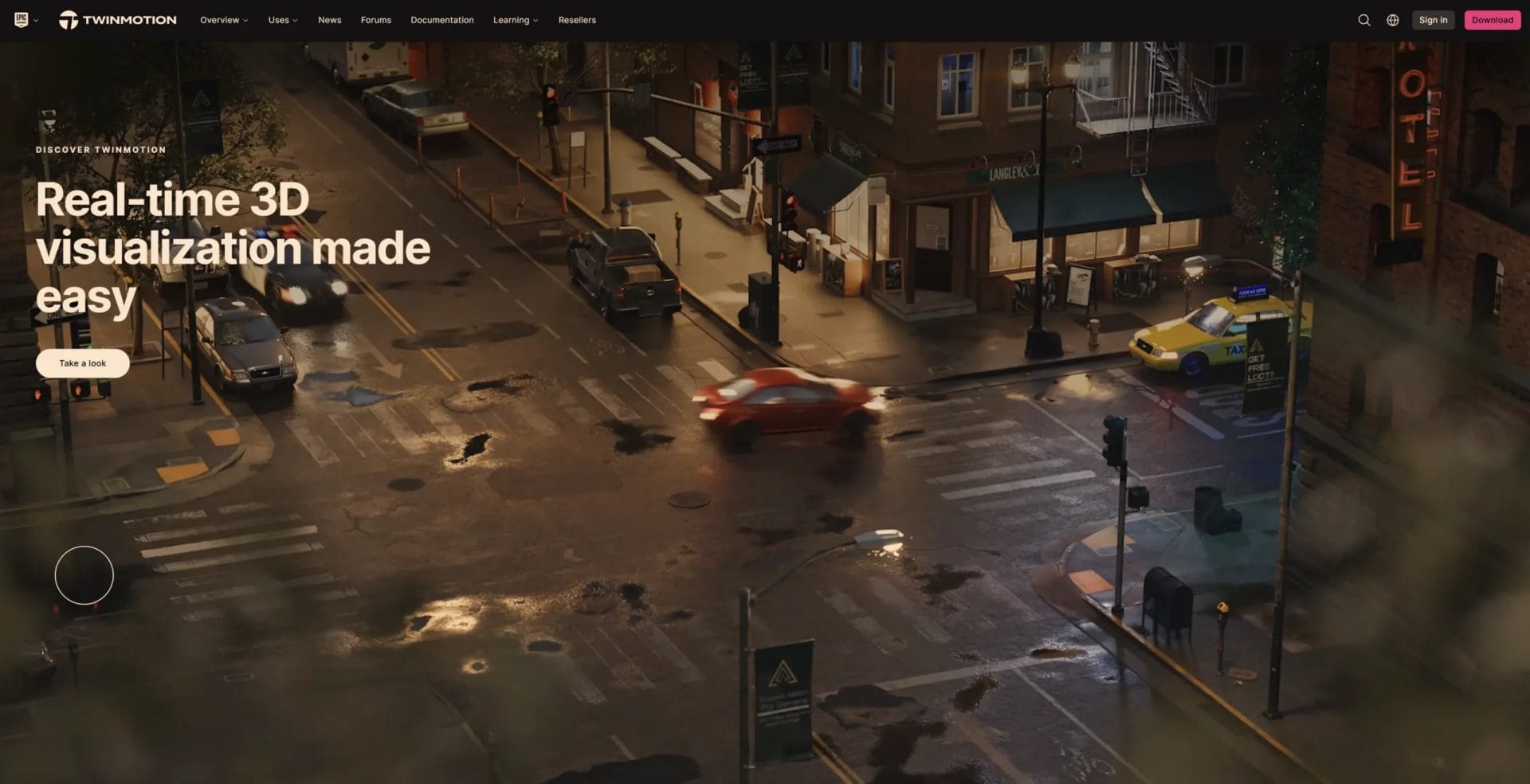Viewport: 1530px width, 784px height.
Task: Expand the Overview dropdown menu
Action: click(224, 20)
